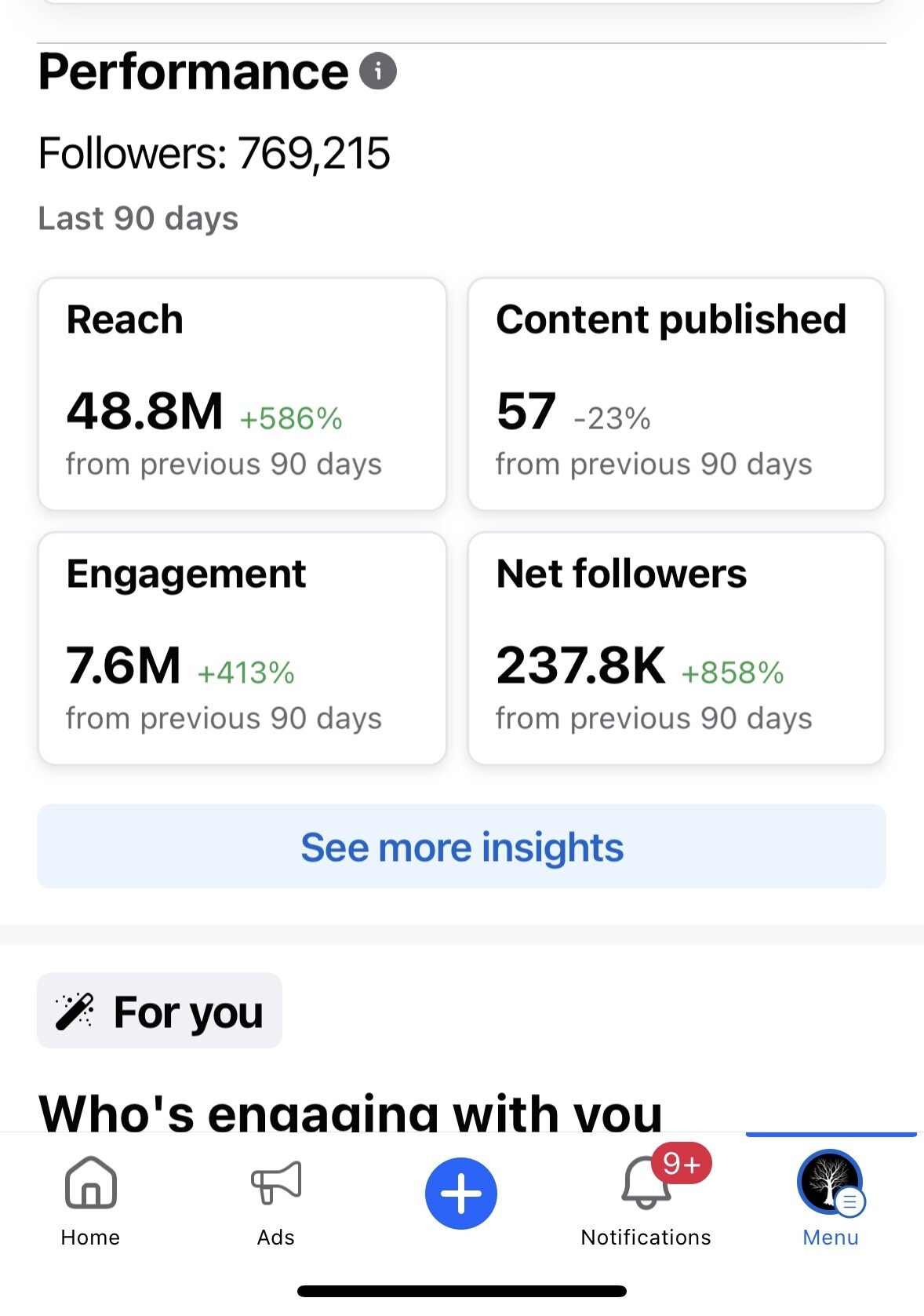The width and height of the screenshot is (924, 1316).
Task: Select the For you label text
Action: (188, 1012)
